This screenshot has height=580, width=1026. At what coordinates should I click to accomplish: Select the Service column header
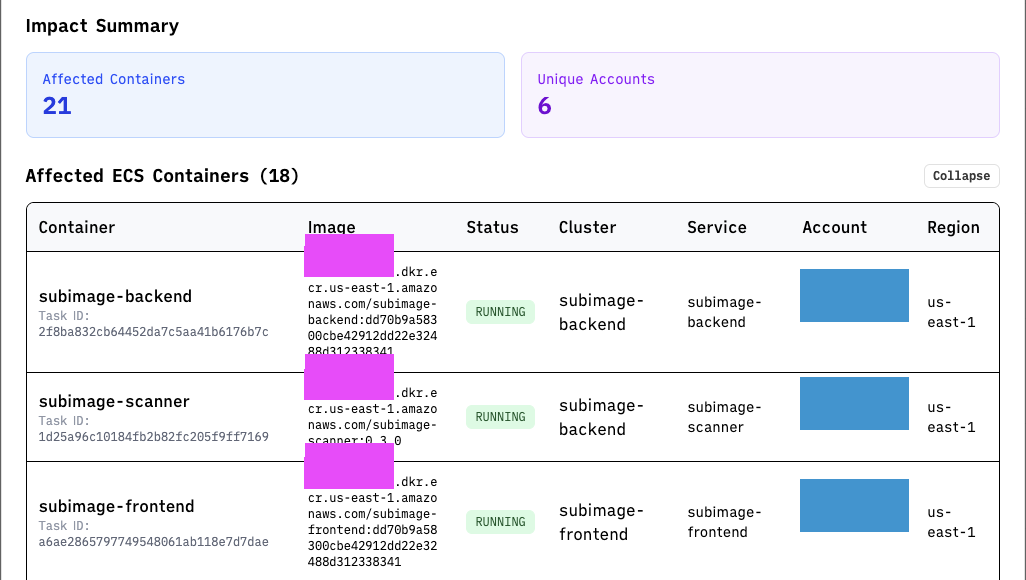point(716,227)
